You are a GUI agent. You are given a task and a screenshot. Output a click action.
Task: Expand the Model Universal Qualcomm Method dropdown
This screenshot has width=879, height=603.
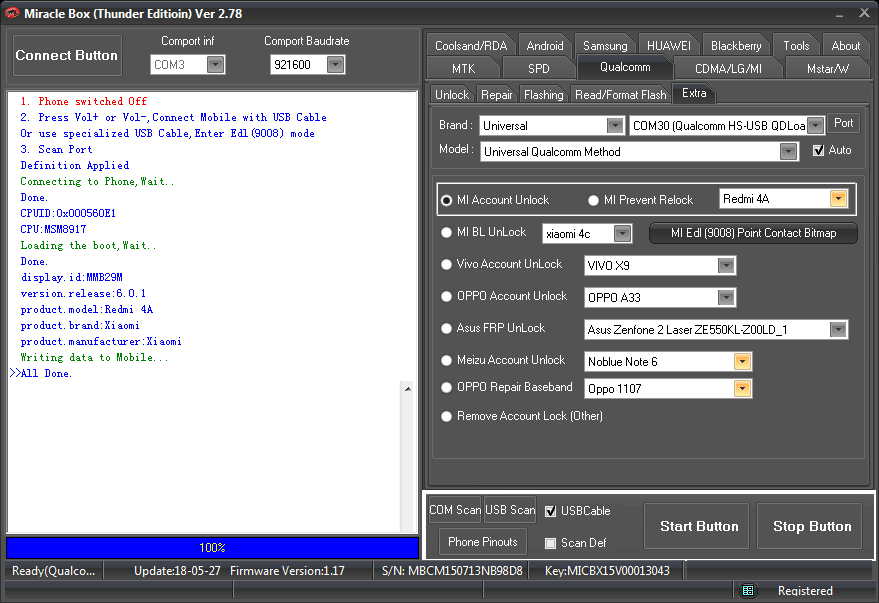788,151
